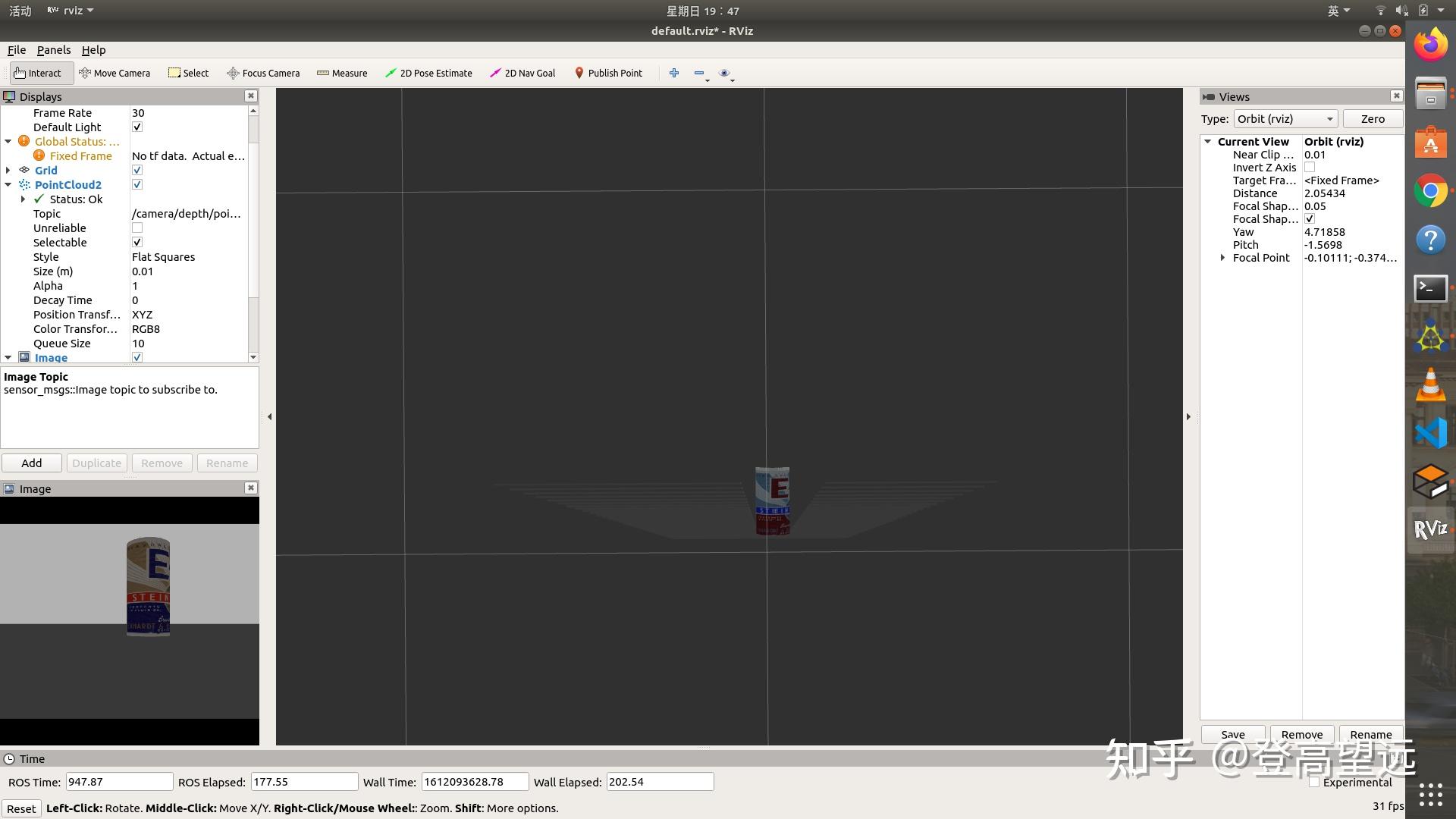Open the Panels menu
1456x819 pixels.
[53, 50]
